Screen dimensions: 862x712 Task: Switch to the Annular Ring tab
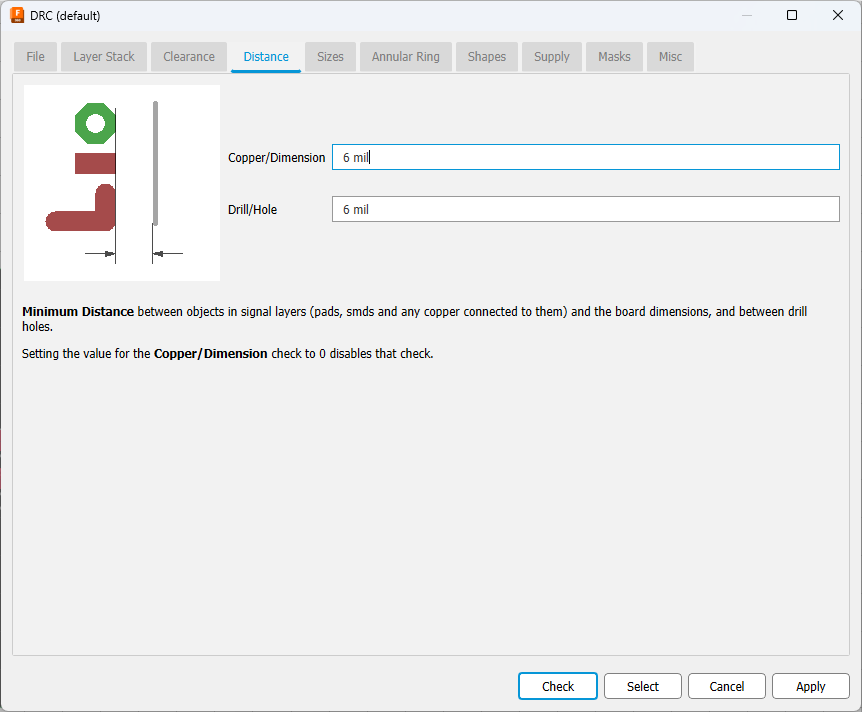tap(405, 57)
